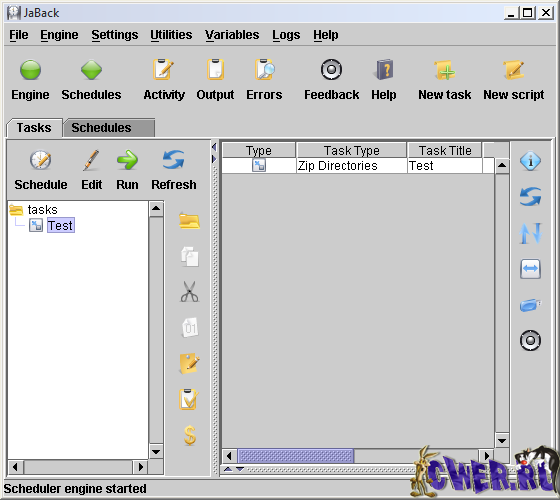Collapse split pane with left arrow
This screenshot has height=500, width=560.
click(x=214, y=147)
